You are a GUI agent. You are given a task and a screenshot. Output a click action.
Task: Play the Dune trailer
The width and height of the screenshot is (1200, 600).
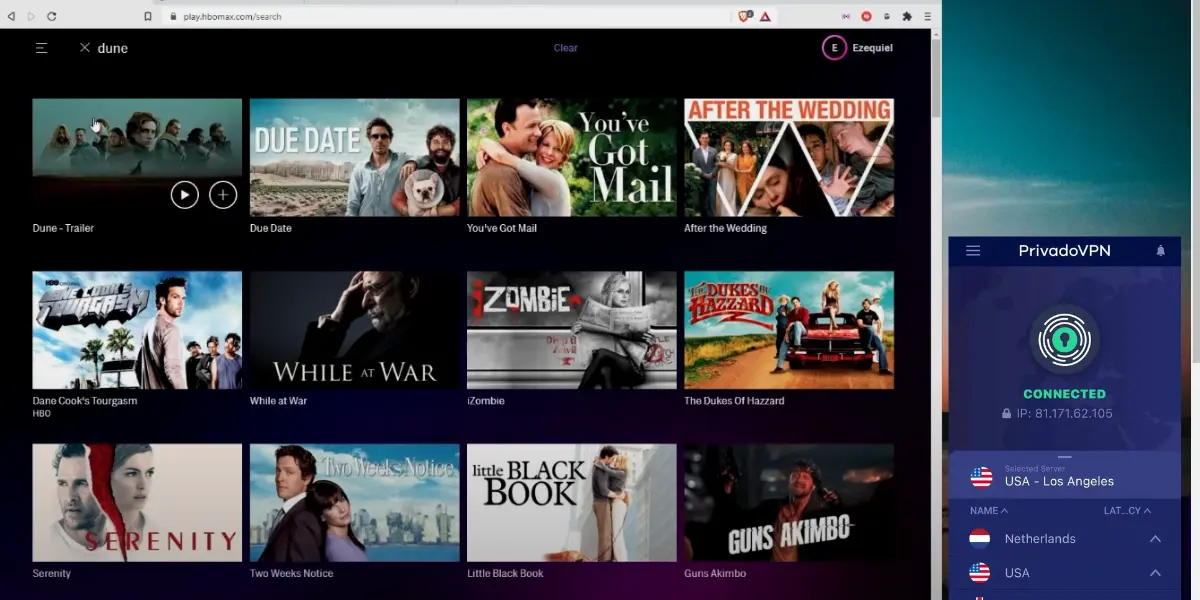point(184,195)
